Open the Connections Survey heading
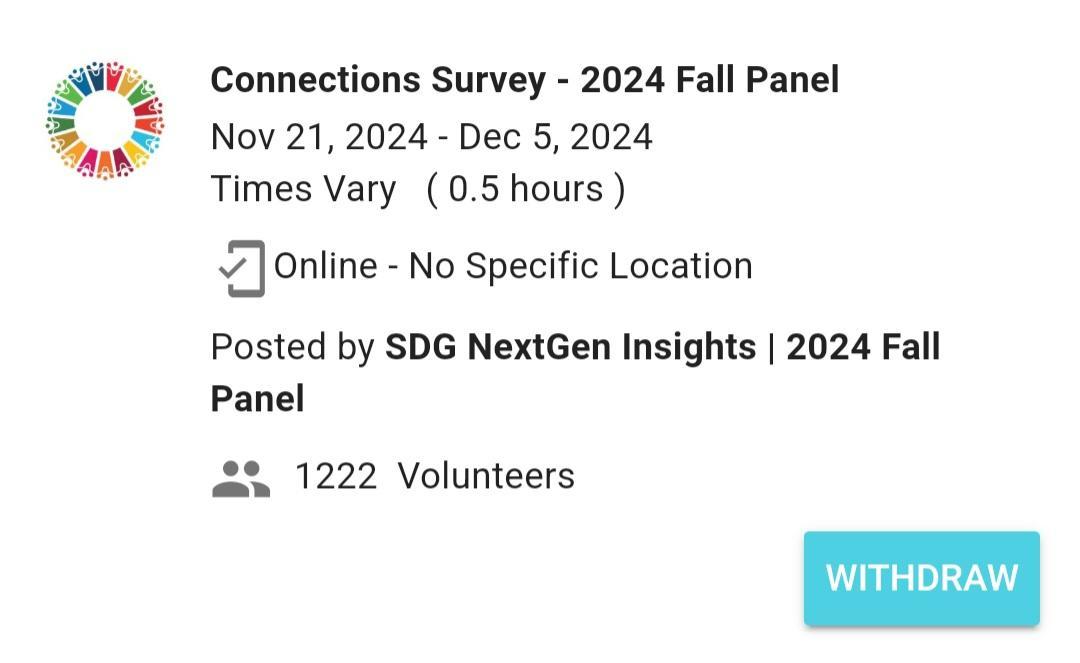This screenshot has width=1080, height=663. click(x=524, y=80)
